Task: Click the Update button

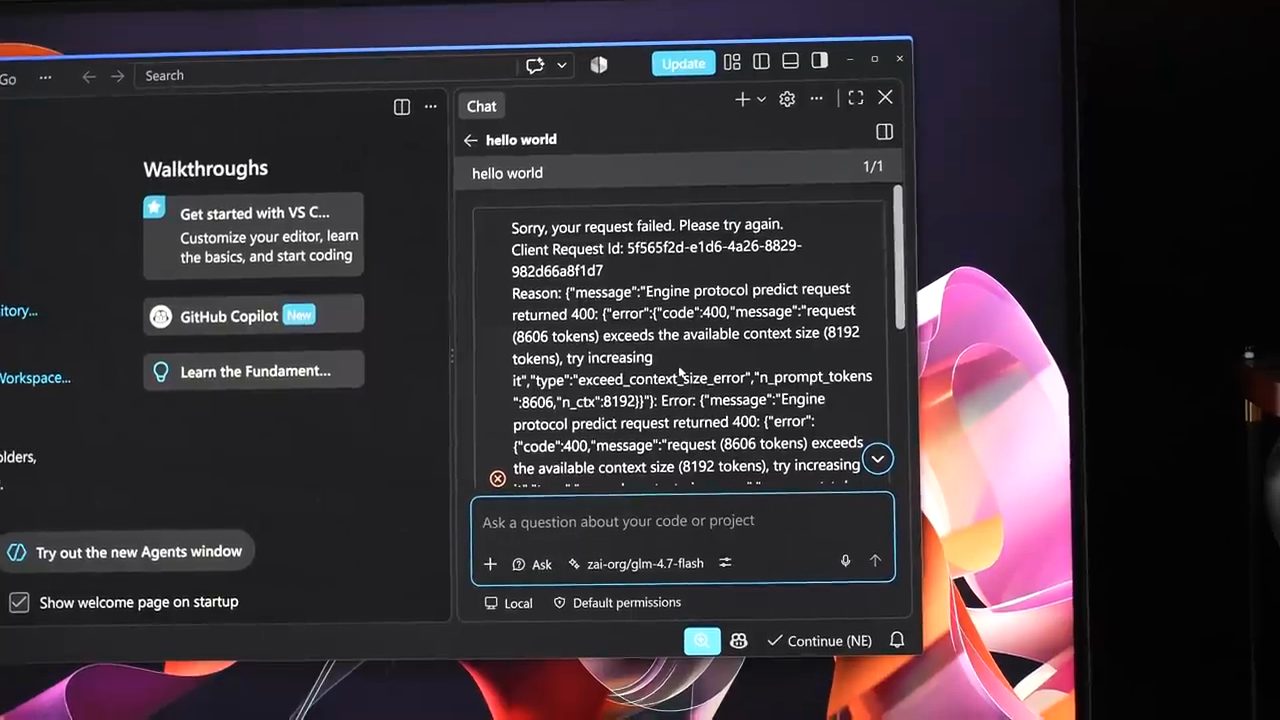Action: [x=683, y=63]
